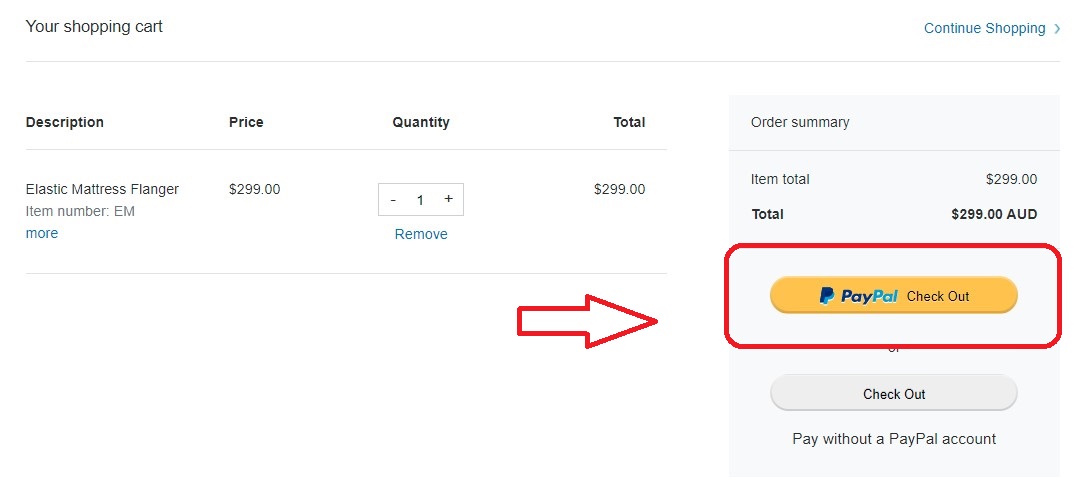Screen dimensions: 1081x477
Task: Click the Price column header
Action: coord(246,122)
